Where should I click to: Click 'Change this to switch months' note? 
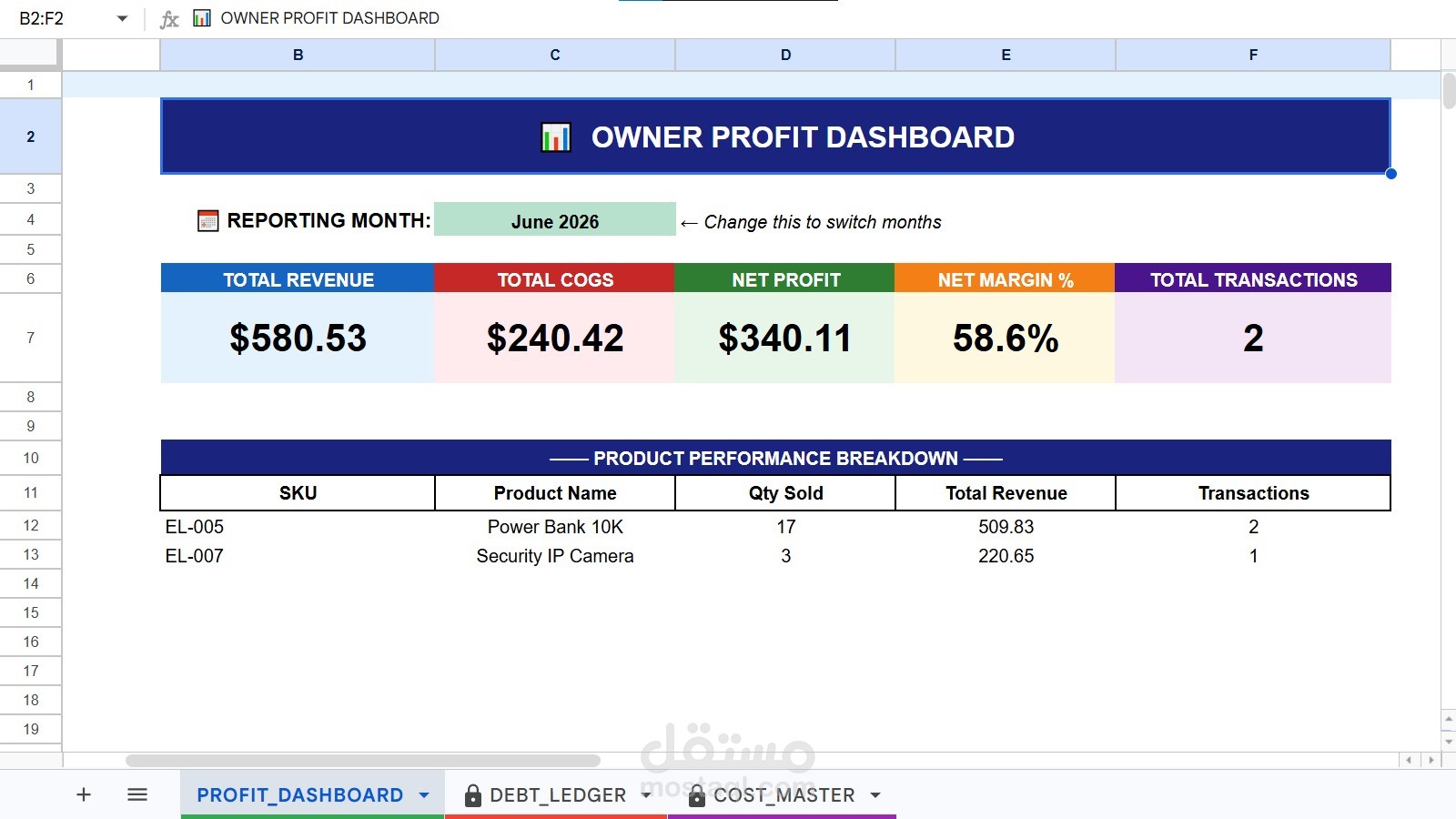click(811, 222)
